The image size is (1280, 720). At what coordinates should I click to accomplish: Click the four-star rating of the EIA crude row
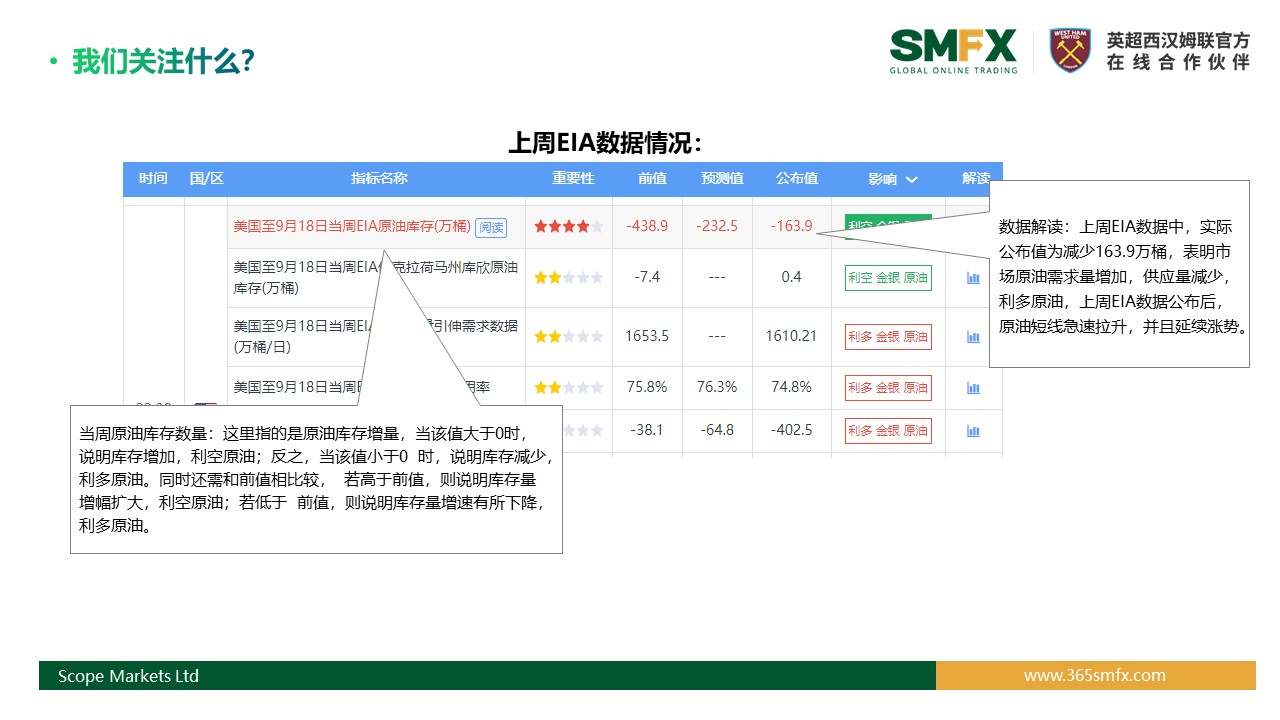[x=568, y=227]
